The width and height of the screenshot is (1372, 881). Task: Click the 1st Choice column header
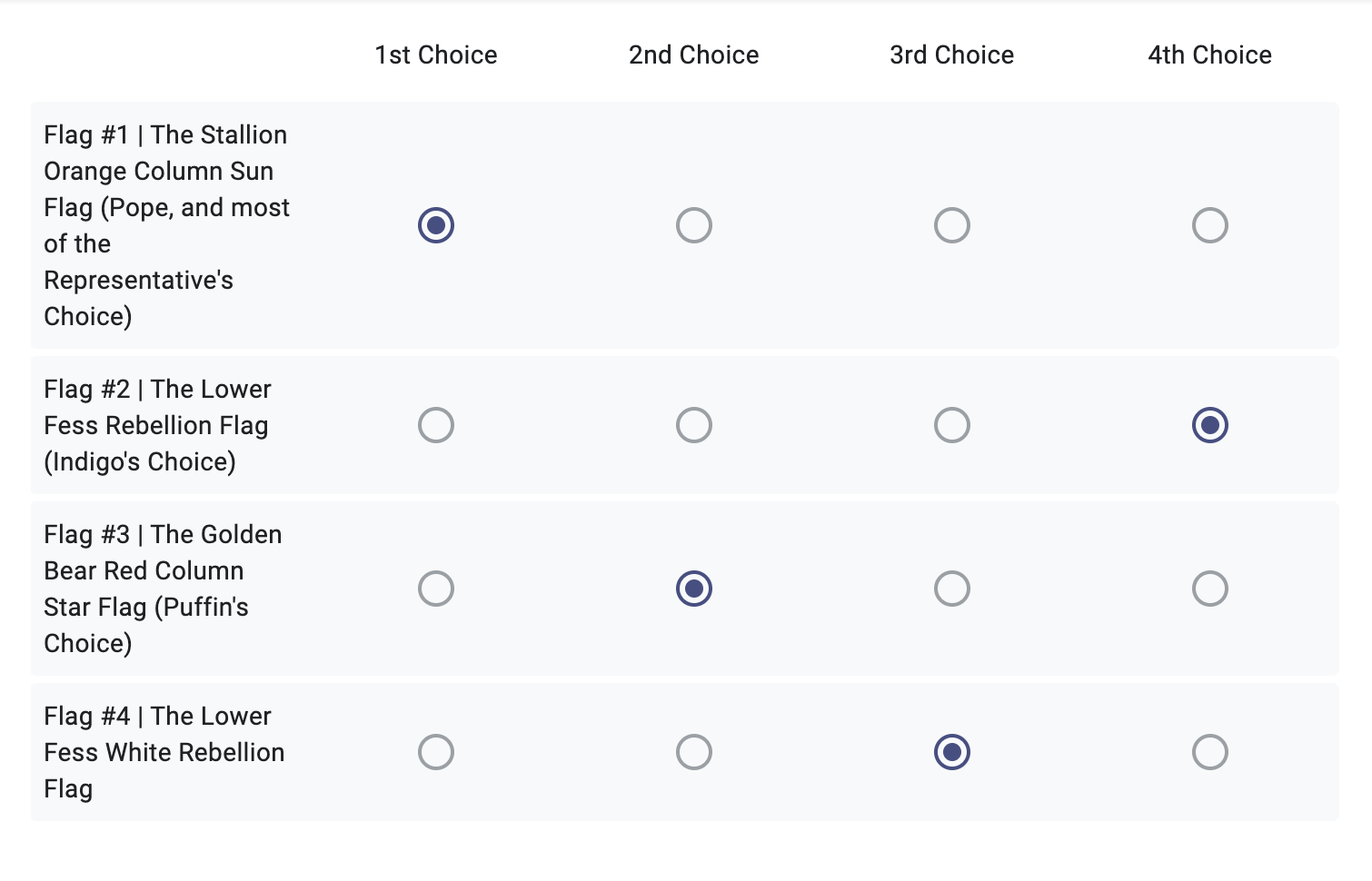(x=436, y=54)
